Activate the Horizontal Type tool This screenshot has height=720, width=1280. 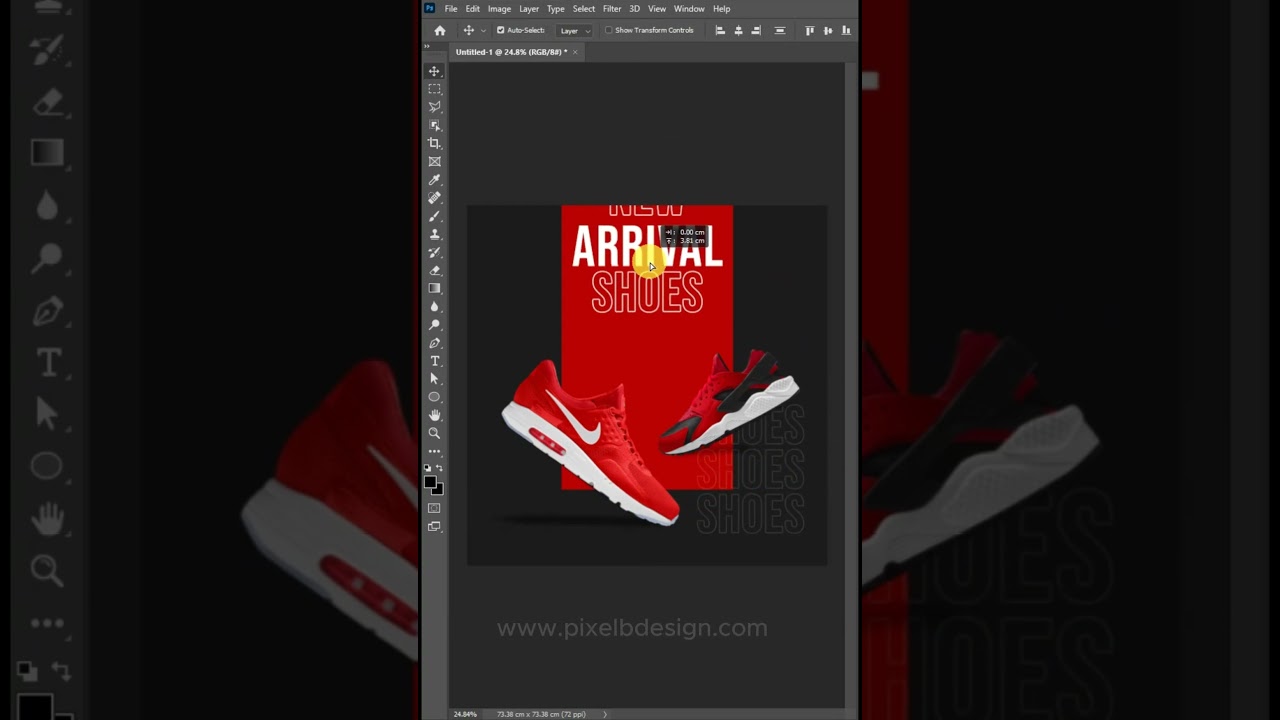point(434,361)
